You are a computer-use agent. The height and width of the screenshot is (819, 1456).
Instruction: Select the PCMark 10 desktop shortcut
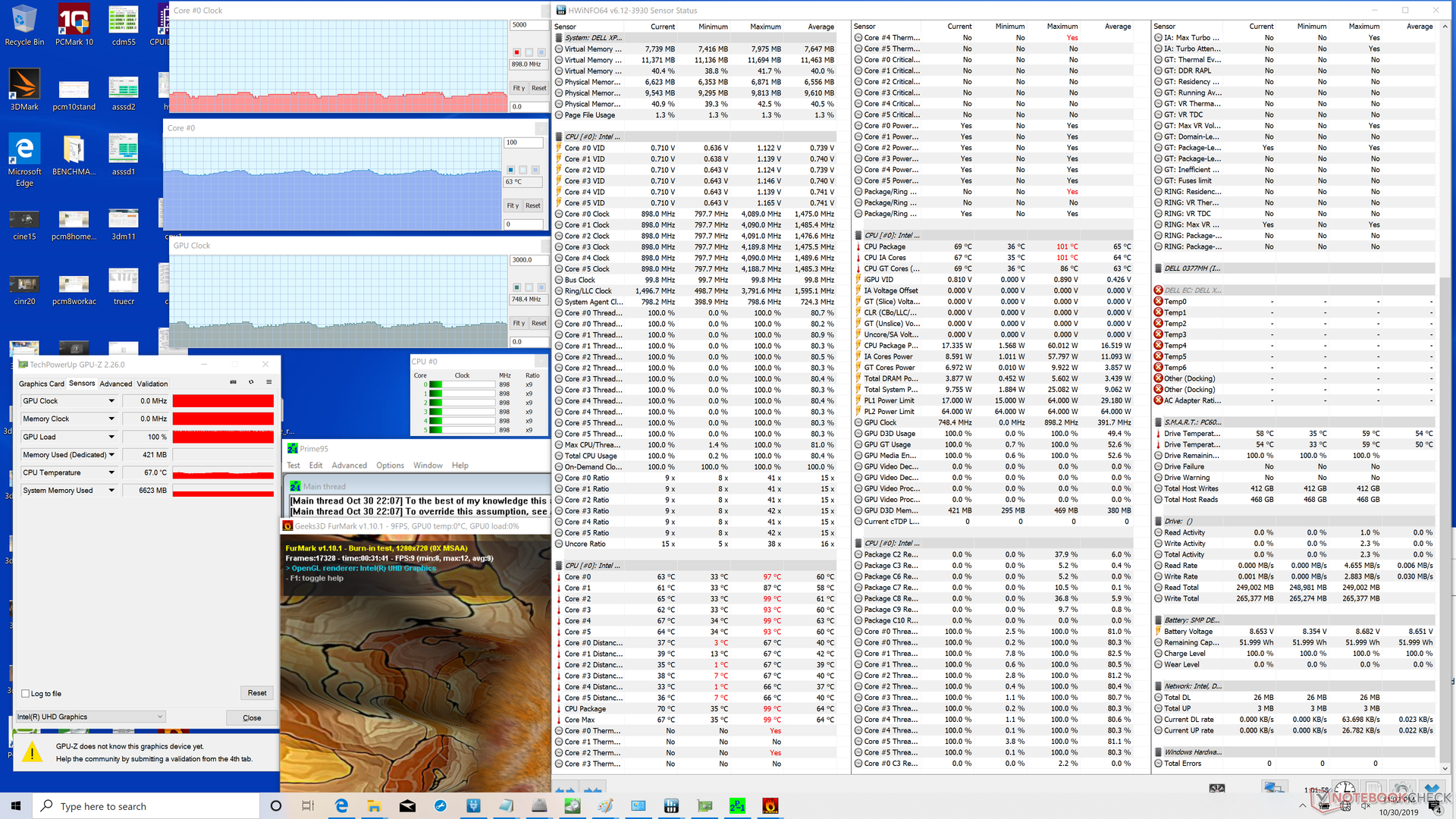[74, 25]
